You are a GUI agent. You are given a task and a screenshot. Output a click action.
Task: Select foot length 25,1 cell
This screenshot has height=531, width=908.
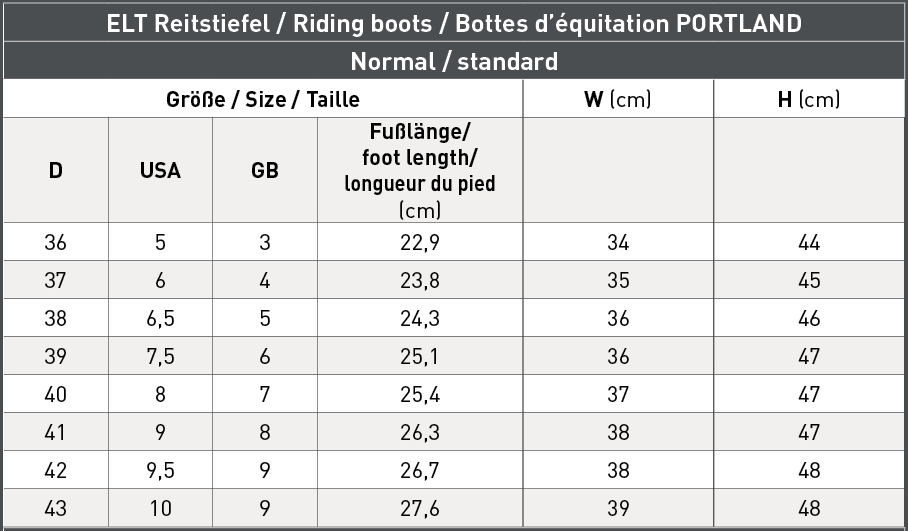tap(420, 356)
